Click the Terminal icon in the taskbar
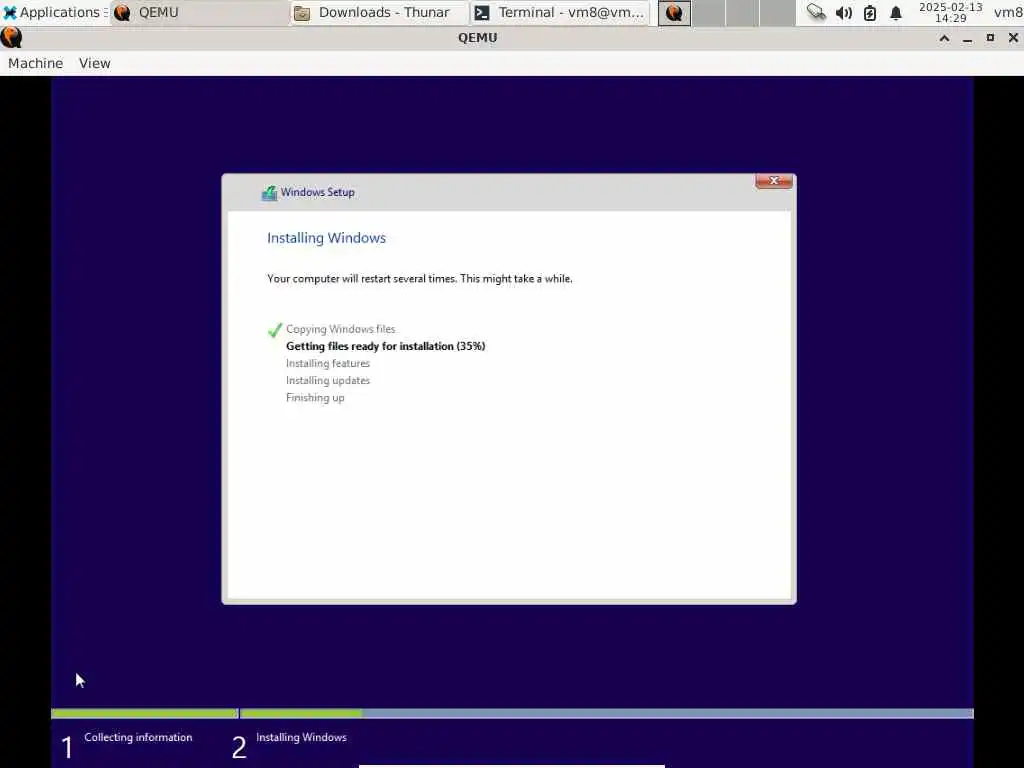Image resolution: width=1024 pixels, height=768 pixels. 482,12
